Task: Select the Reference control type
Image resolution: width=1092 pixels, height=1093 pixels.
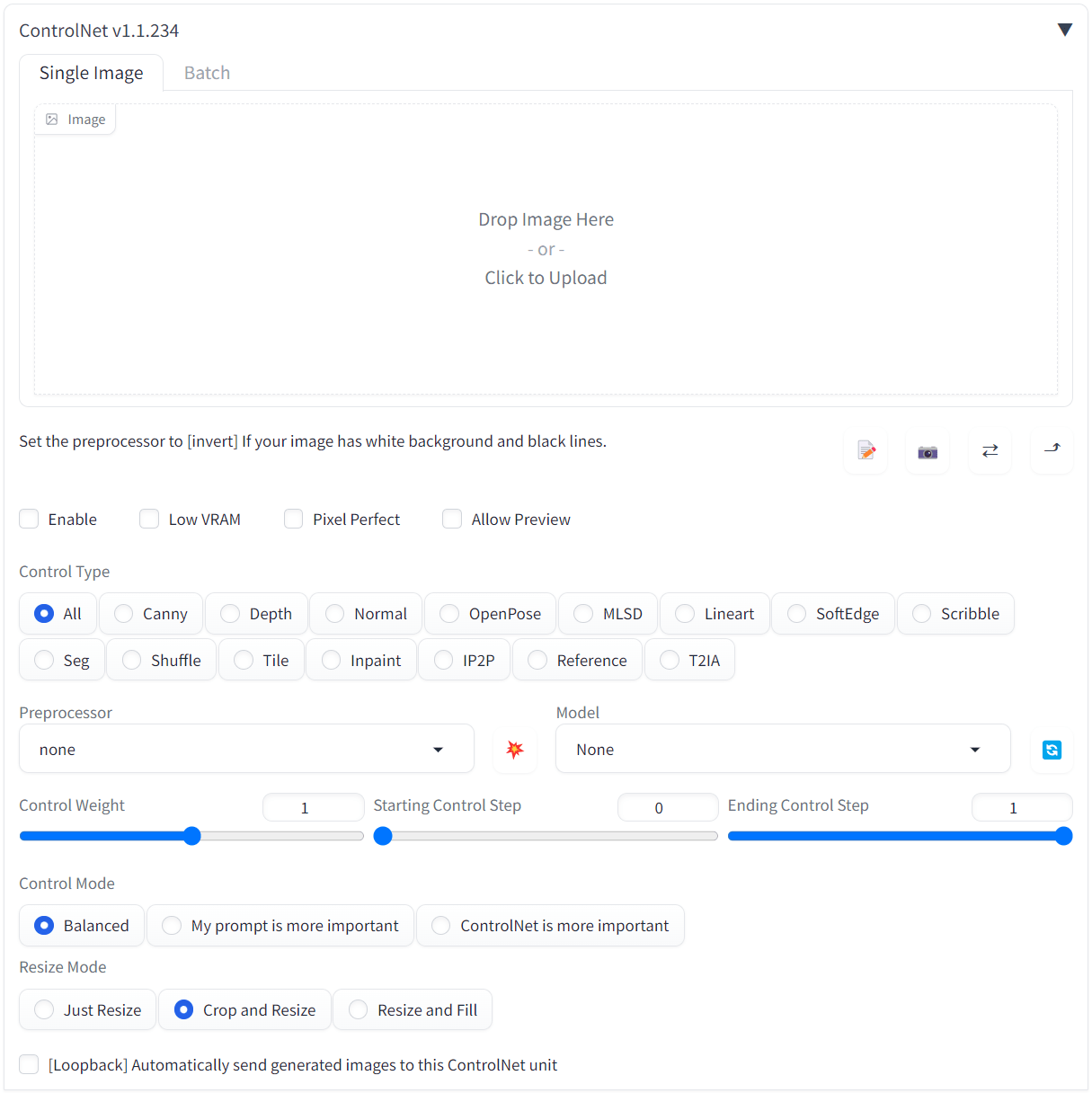Action: coord(577,660)
